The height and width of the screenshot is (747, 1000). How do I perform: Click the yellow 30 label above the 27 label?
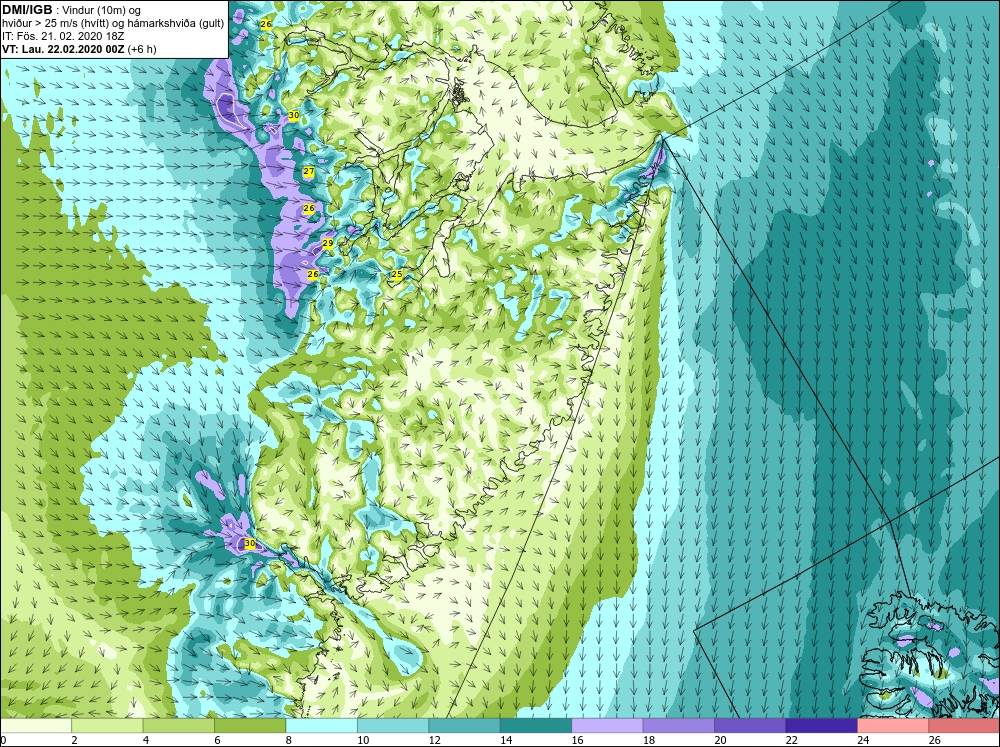[x=293, y=115]
